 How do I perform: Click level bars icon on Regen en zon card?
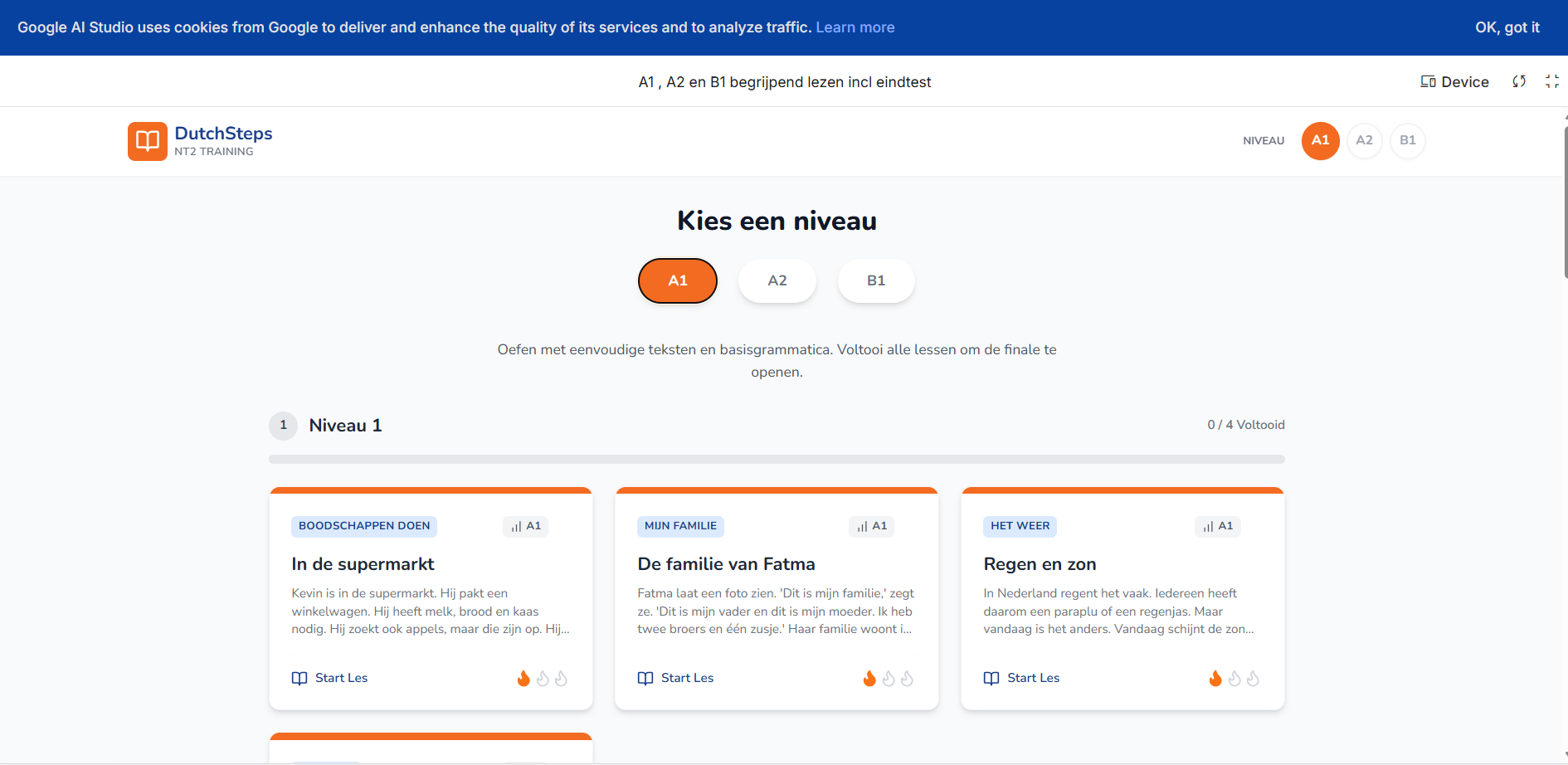click(1208, 526)
